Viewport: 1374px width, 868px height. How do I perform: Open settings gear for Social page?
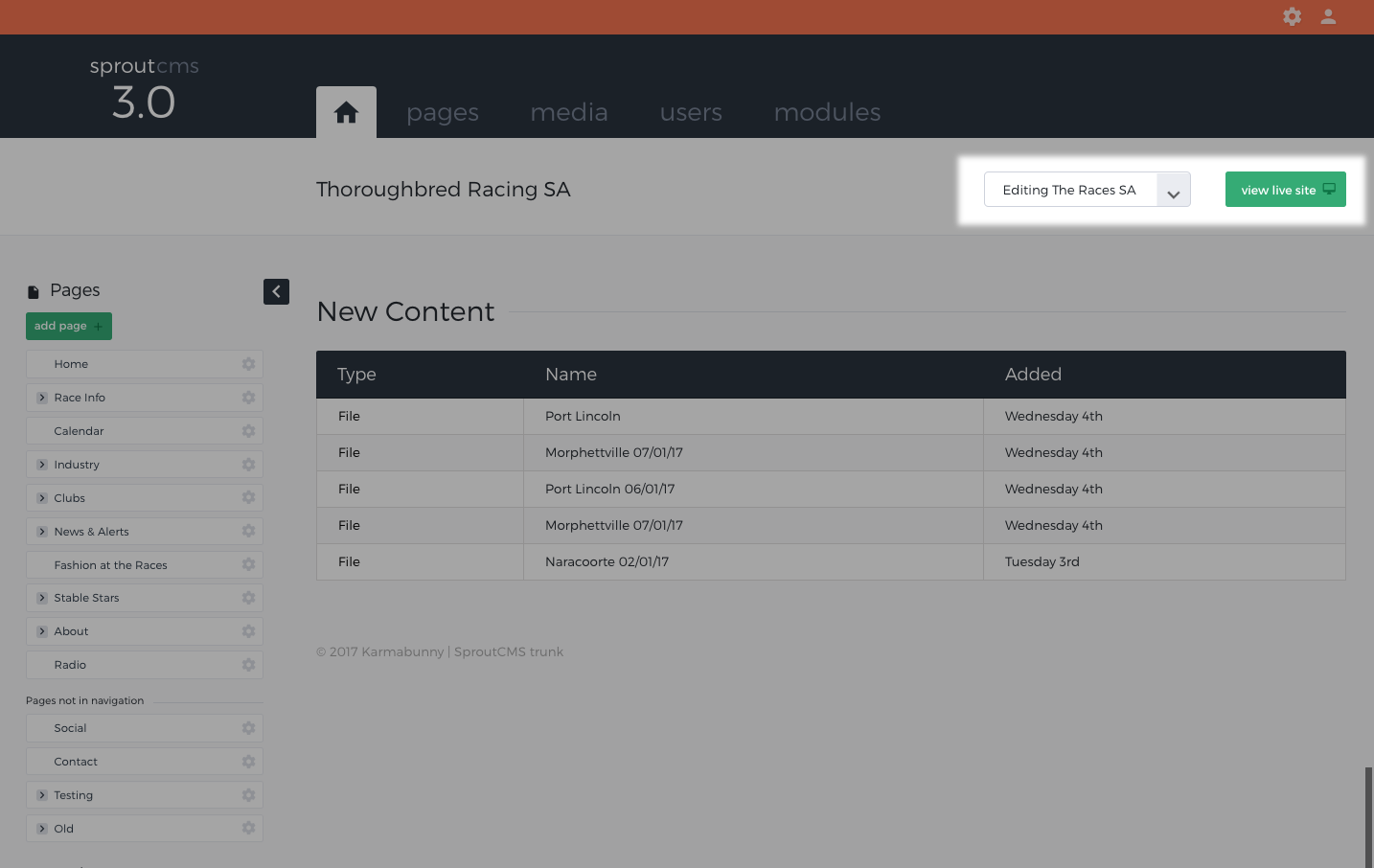pos(248,728)
